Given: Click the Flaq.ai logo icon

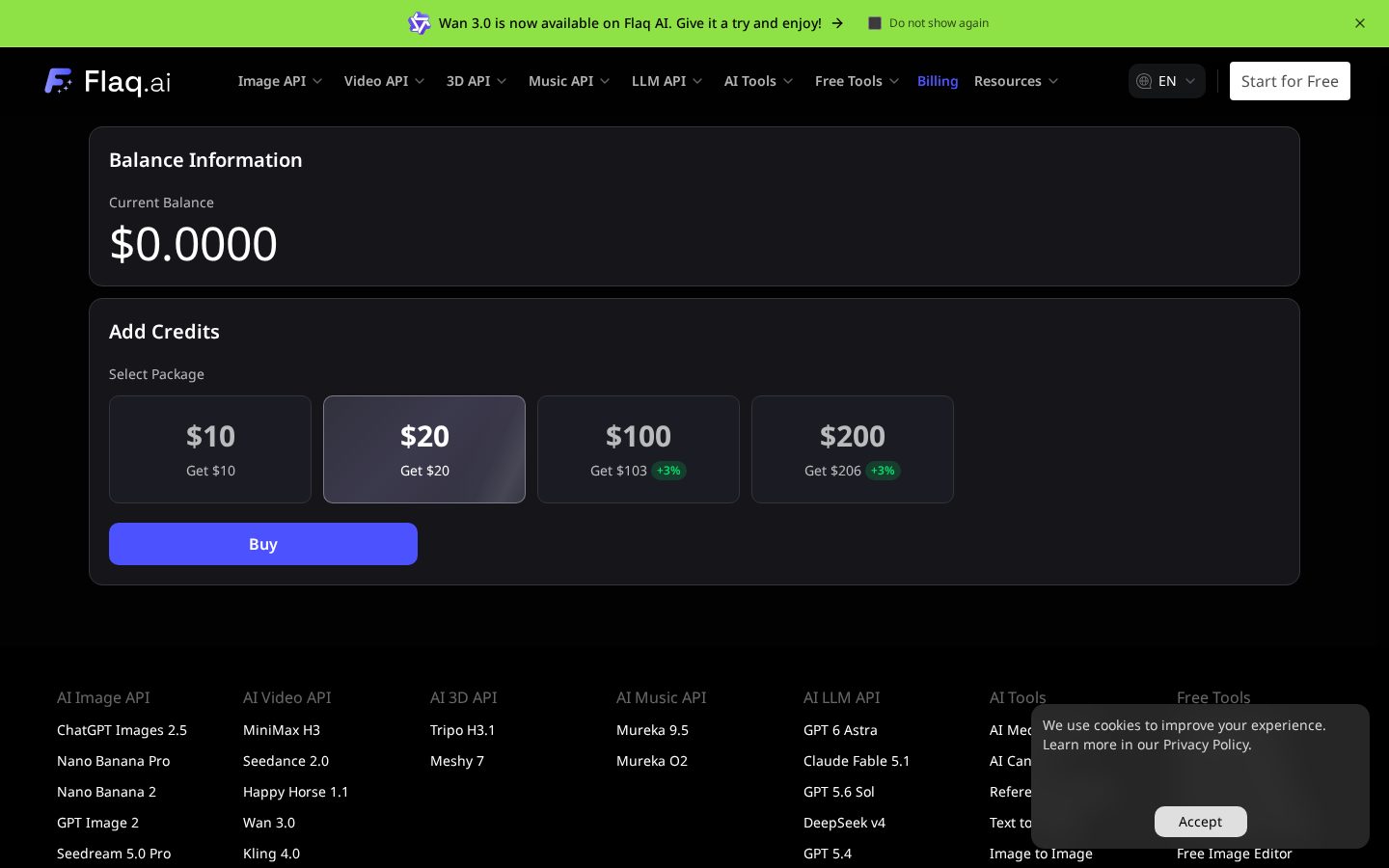Looking at the screenshot, I should (59, 81).
